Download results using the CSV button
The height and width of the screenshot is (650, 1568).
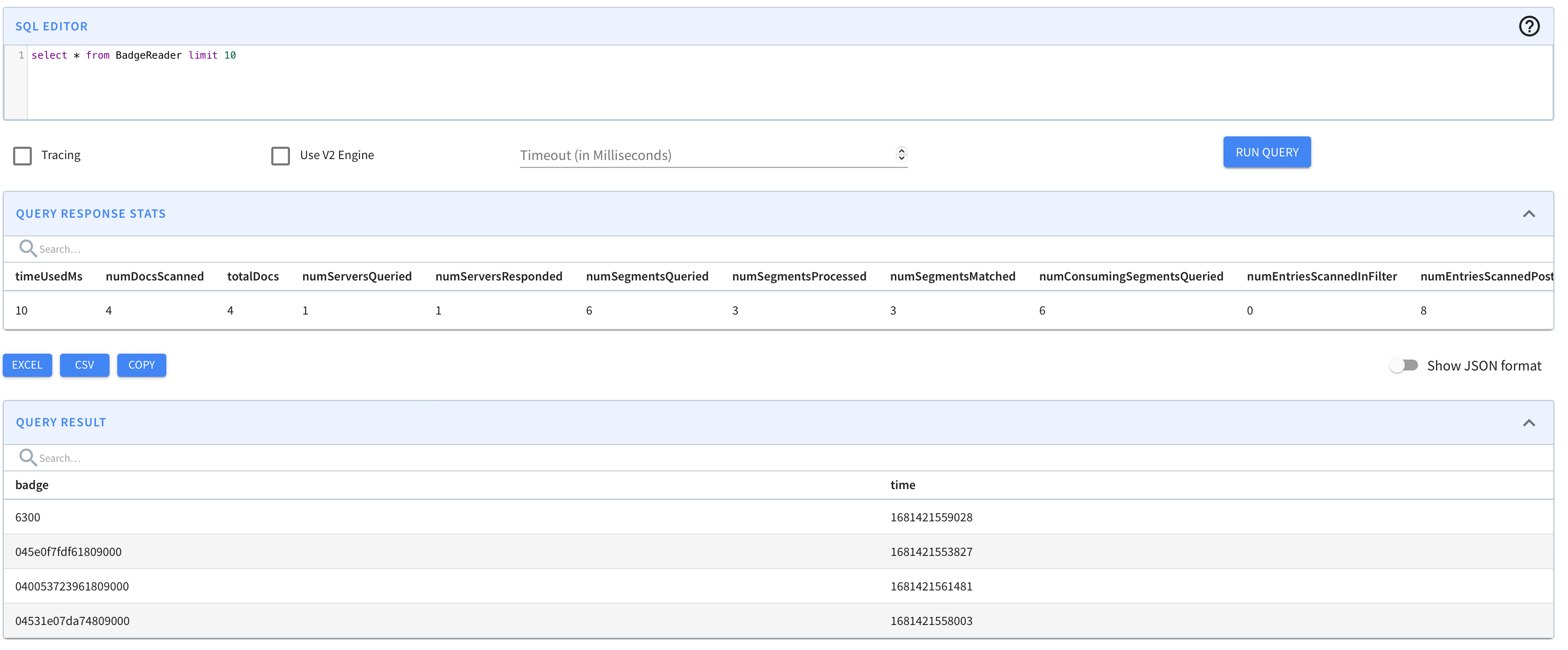85,365
